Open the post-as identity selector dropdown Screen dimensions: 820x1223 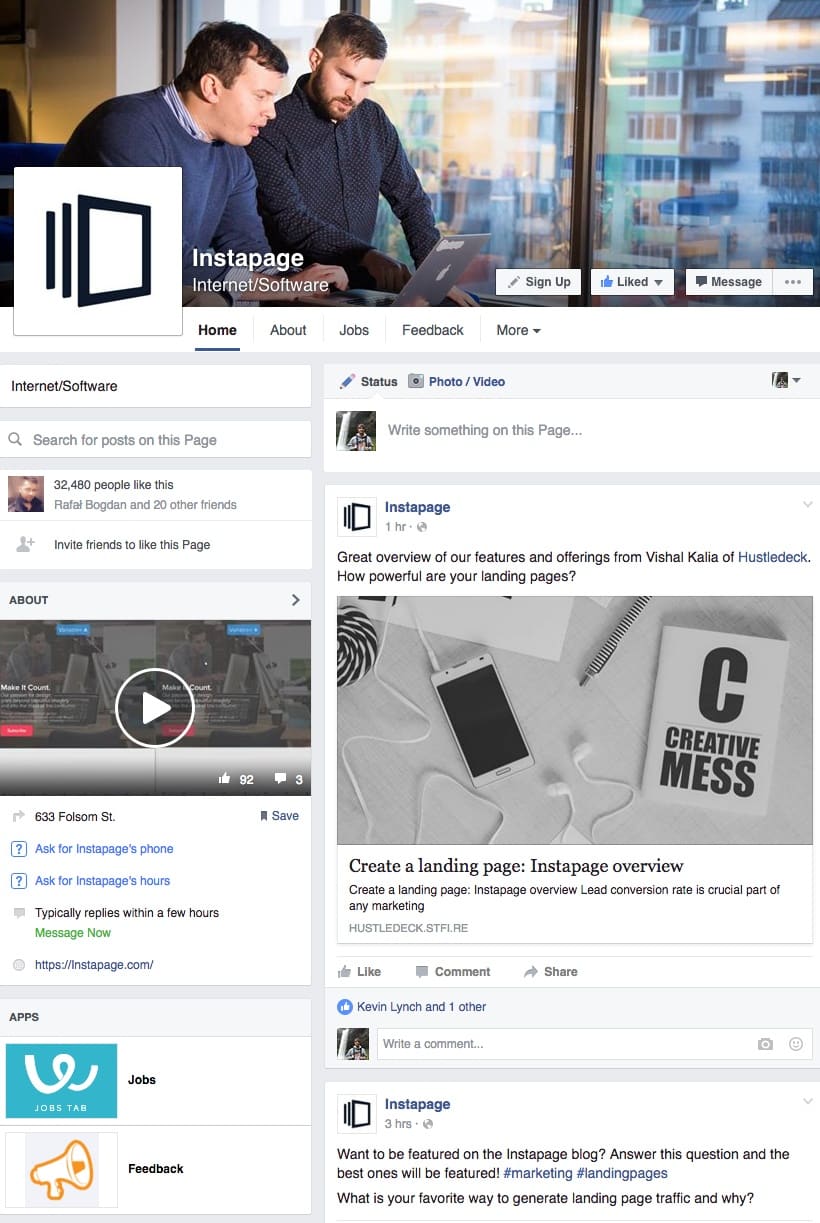[x=787, y=381]
